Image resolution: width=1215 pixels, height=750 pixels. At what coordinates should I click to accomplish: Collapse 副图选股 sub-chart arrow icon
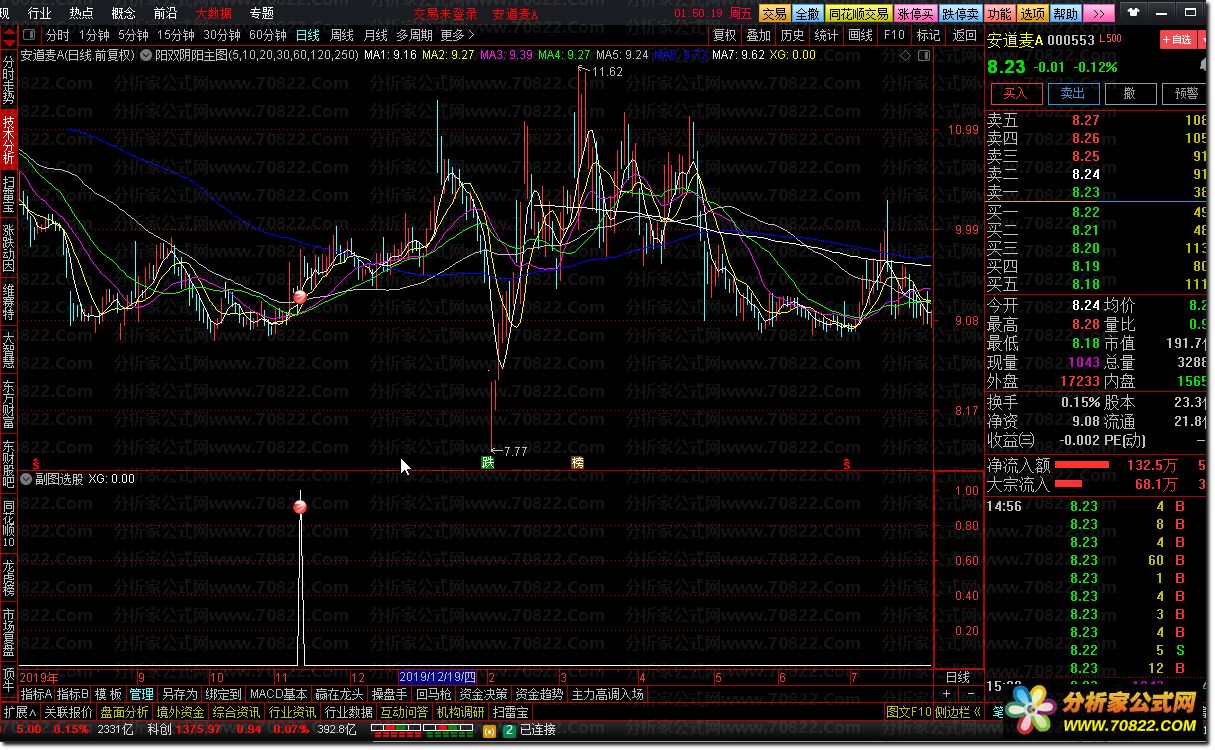tap(25, 479)
